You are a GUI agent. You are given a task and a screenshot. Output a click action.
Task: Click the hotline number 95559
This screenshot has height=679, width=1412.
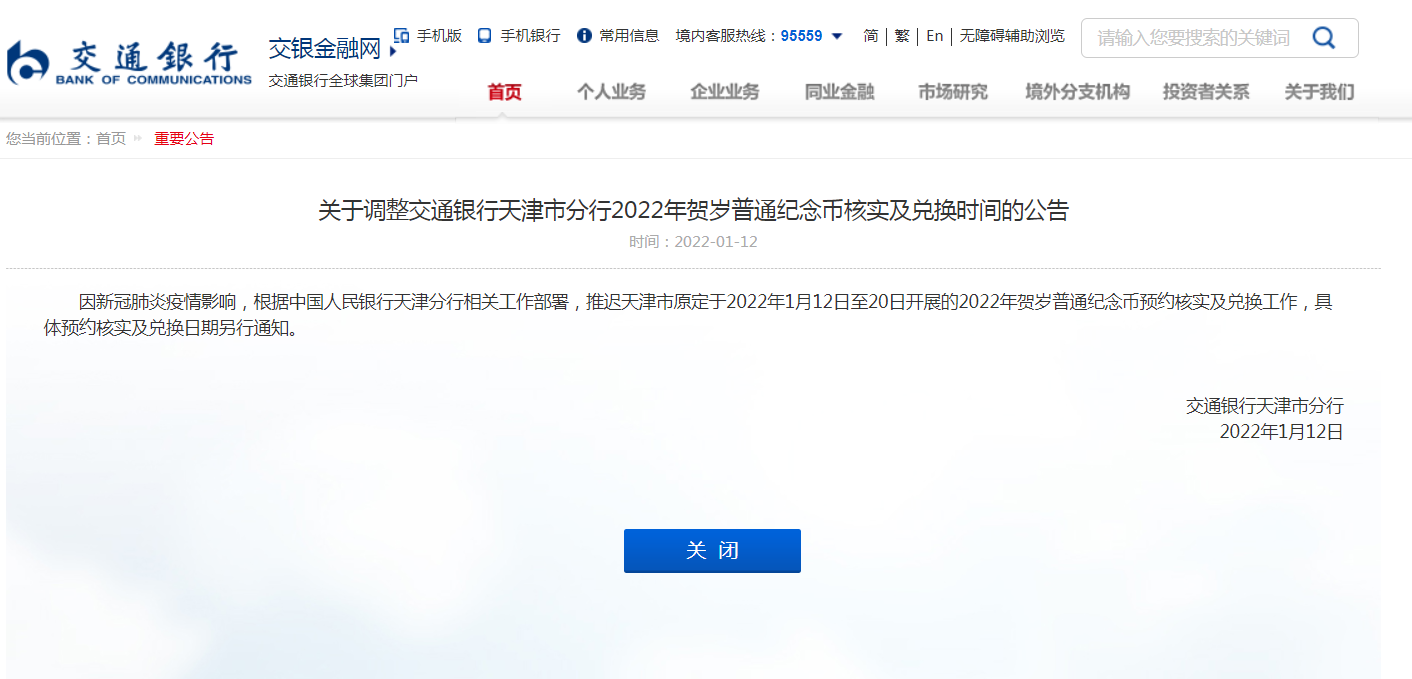coord(802,36)
